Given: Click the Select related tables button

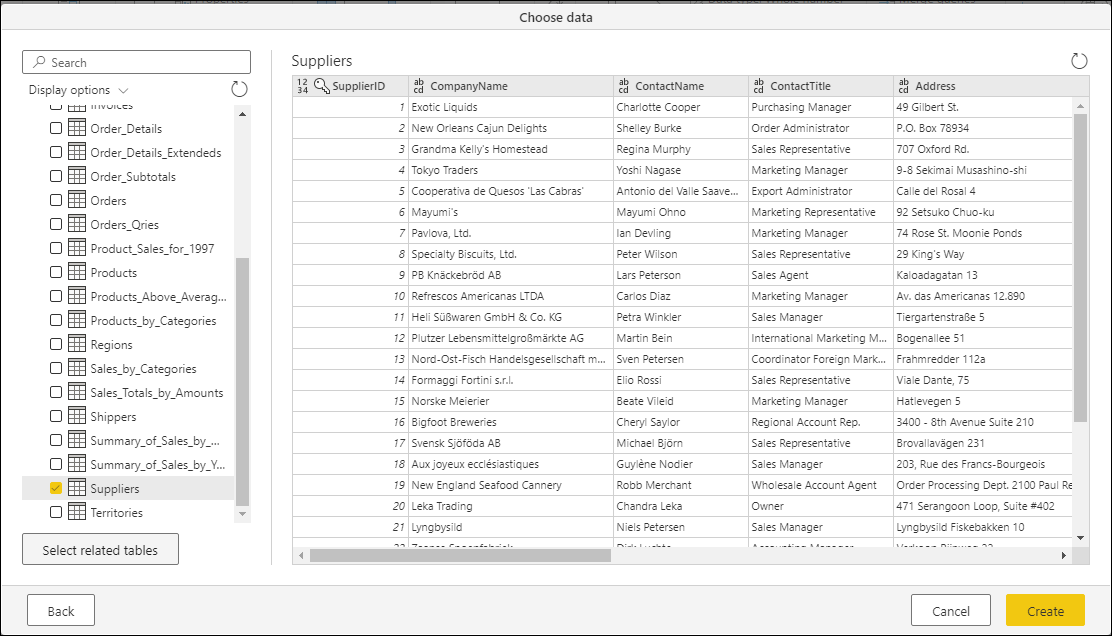Looking at the screenshot, I should point(100,549).
